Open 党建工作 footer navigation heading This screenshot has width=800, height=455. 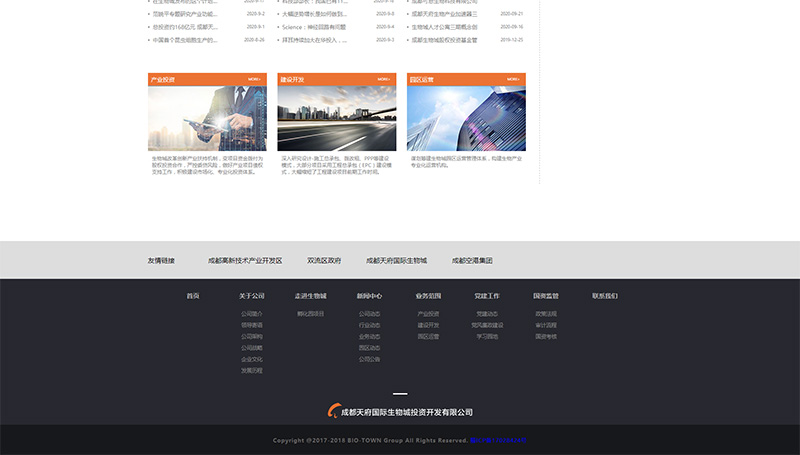click(487, 296)
